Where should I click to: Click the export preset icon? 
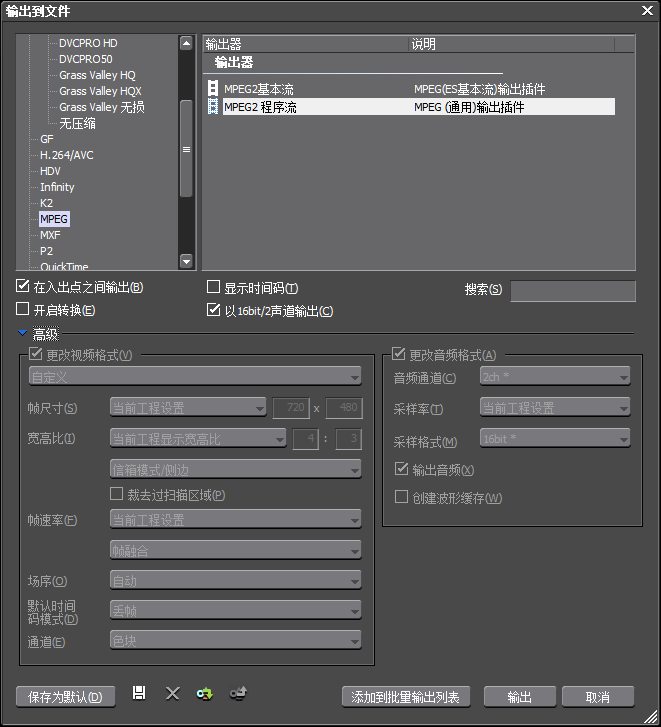(x=238, y=693)
